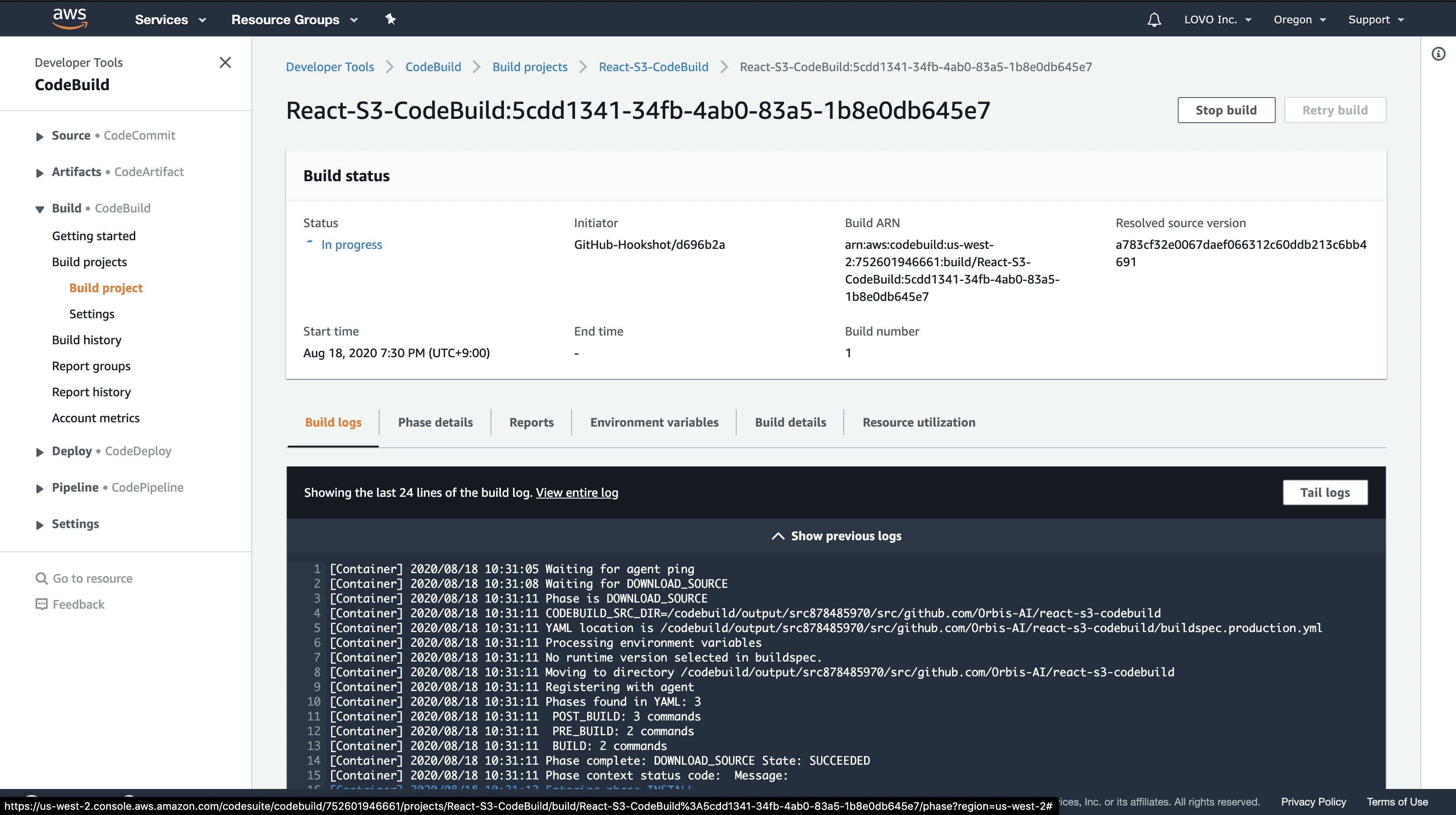
Task: Click the CodeBuild sidebar heading
Action: pyautogui.click(x=72, y=85)
